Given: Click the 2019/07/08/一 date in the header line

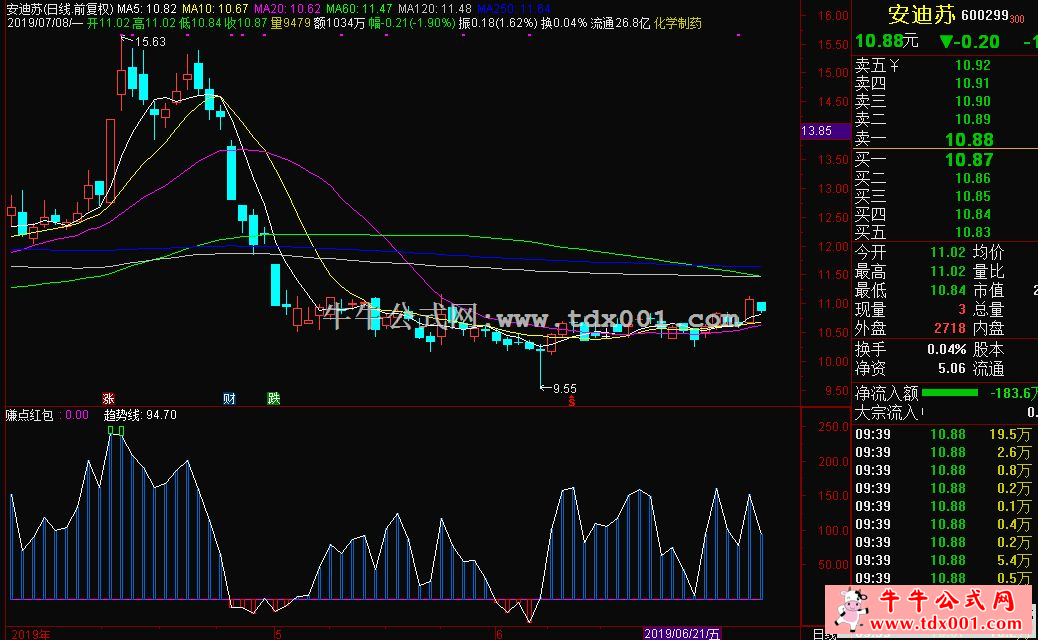Looking at the screenshot, I should [x=45, y=23].
